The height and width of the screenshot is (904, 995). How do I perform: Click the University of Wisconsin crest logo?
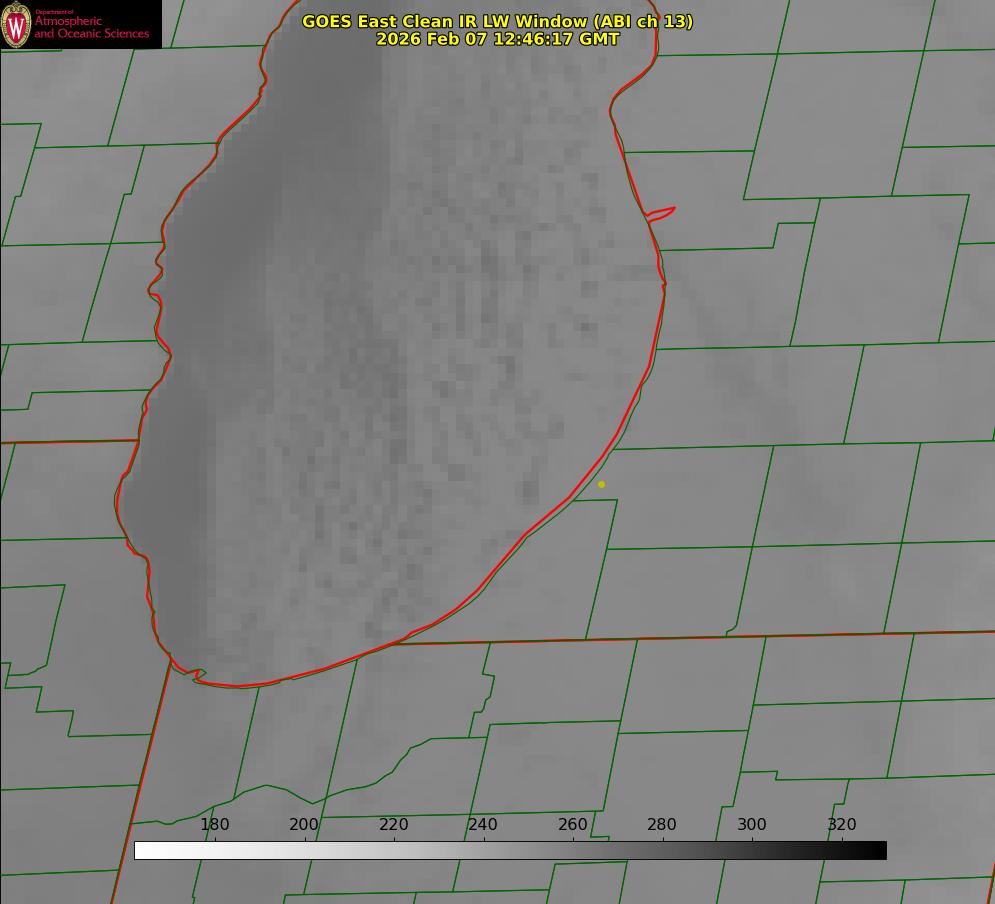[16, 24]
